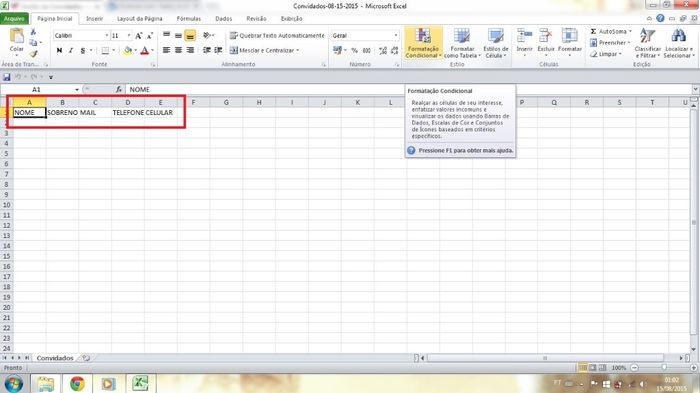
Task: Click the decrease indent icon
Action: 207,50
